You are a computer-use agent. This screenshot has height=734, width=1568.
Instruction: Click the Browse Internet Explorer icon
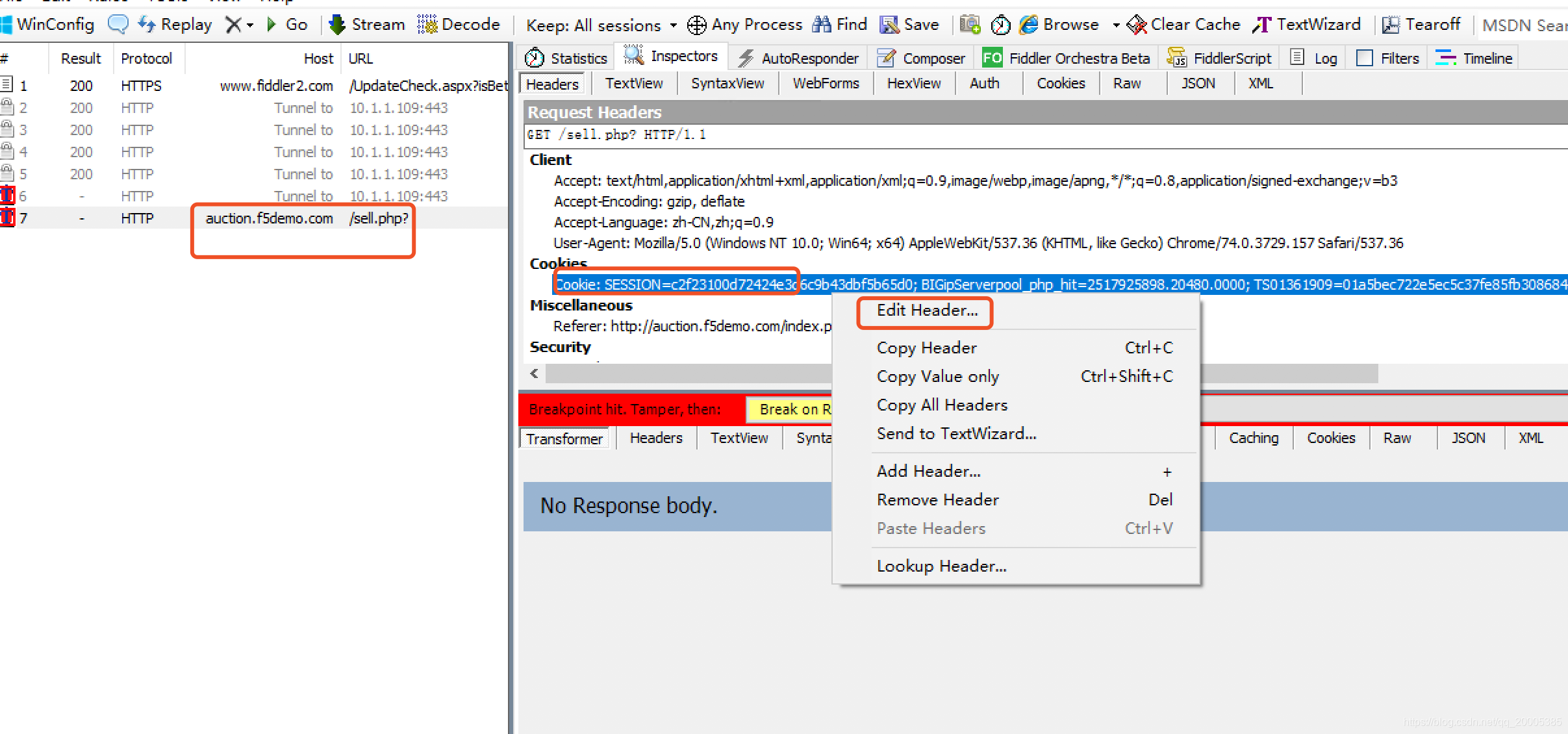(1029, 25)
